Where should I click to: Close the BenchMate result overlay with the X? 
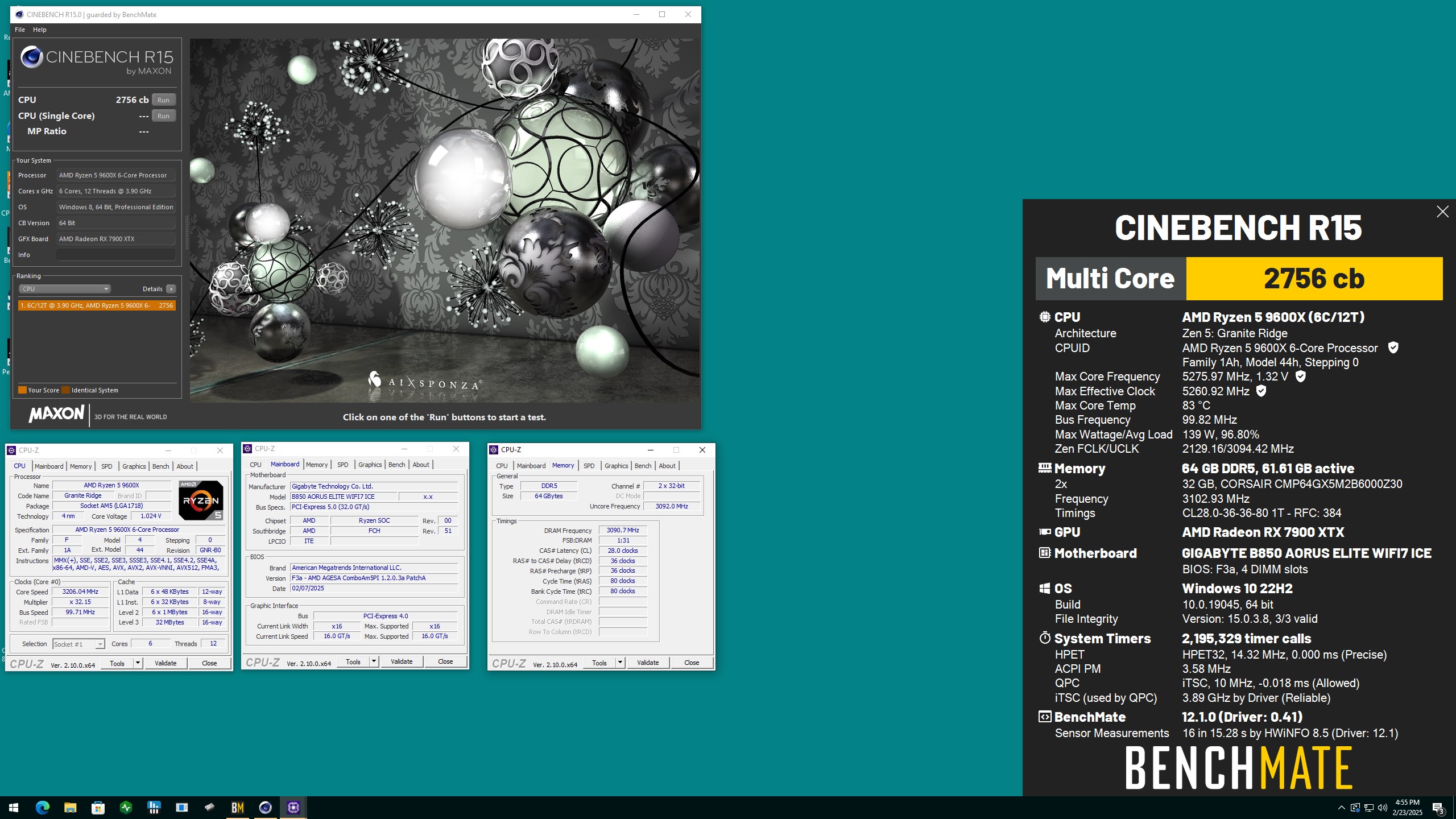(1442, 212)
